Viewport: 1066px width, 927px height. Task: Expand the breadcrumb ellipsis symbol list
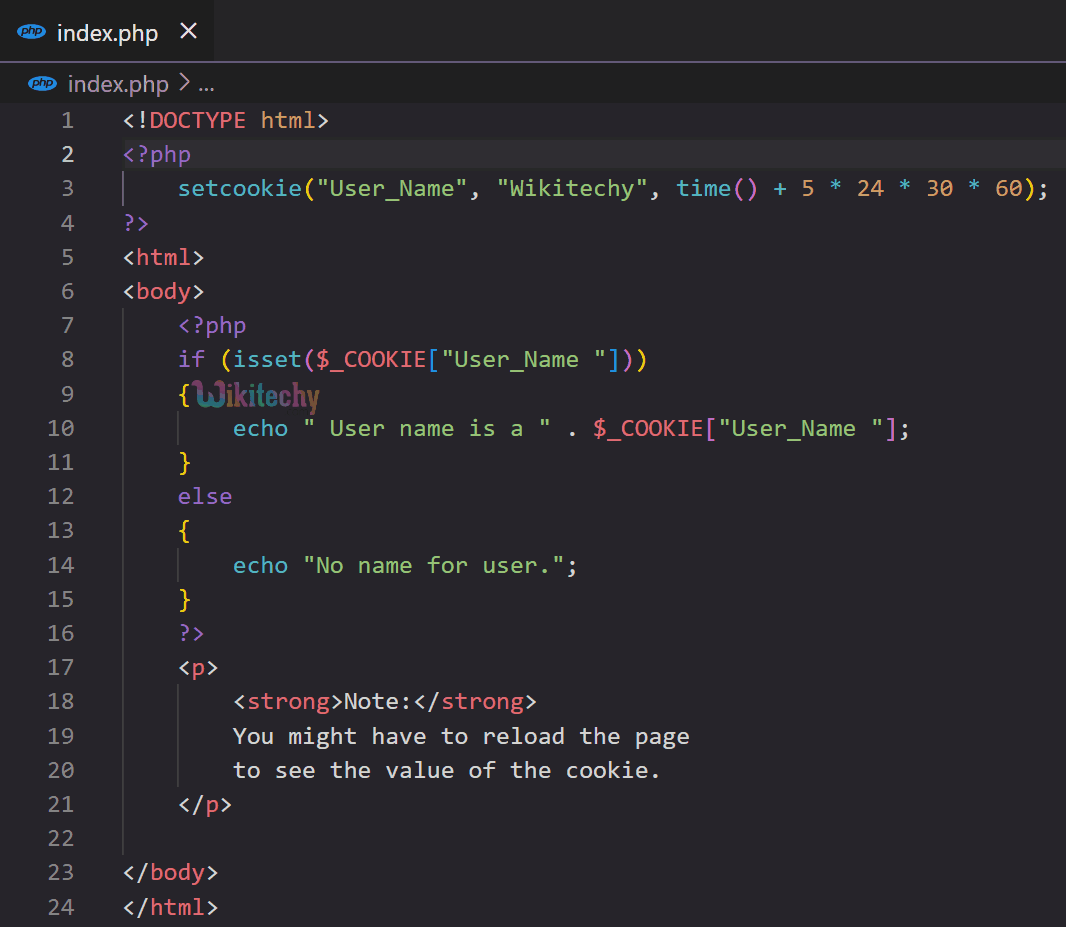[x=206, y=84]
